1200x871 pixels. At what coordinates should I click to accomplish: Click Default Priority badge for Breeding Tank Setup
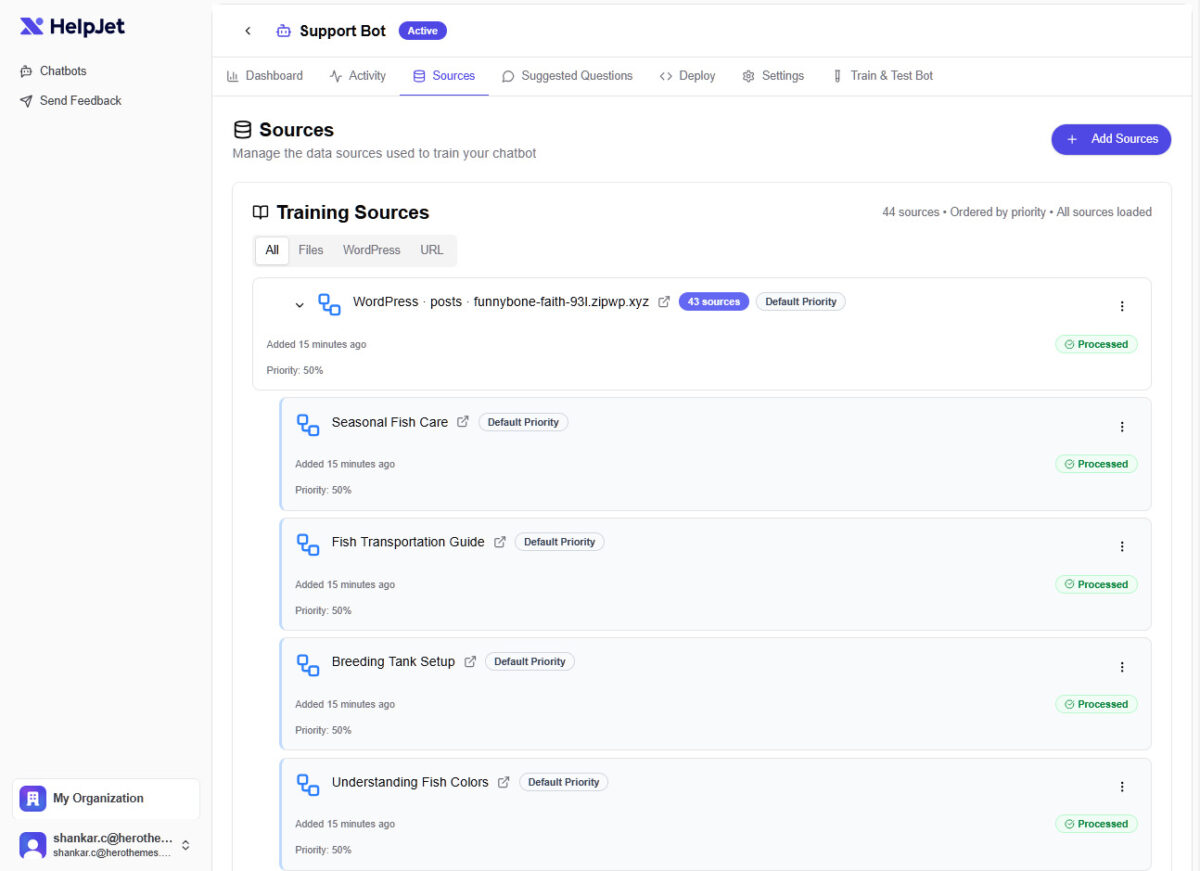point(530,662)
